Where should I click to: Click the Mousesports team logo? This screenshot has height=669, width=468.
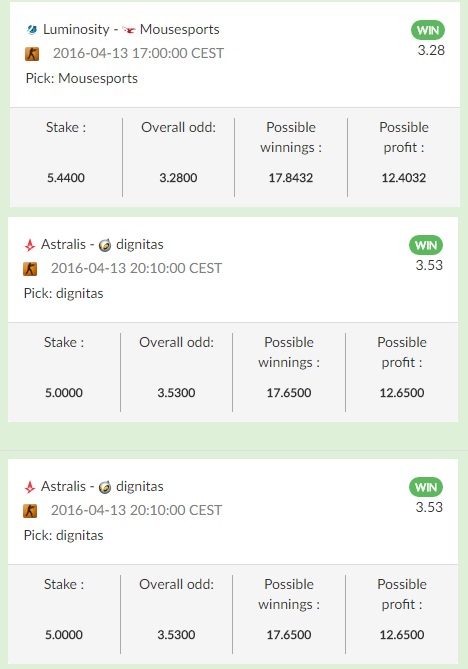coord(129,30)
